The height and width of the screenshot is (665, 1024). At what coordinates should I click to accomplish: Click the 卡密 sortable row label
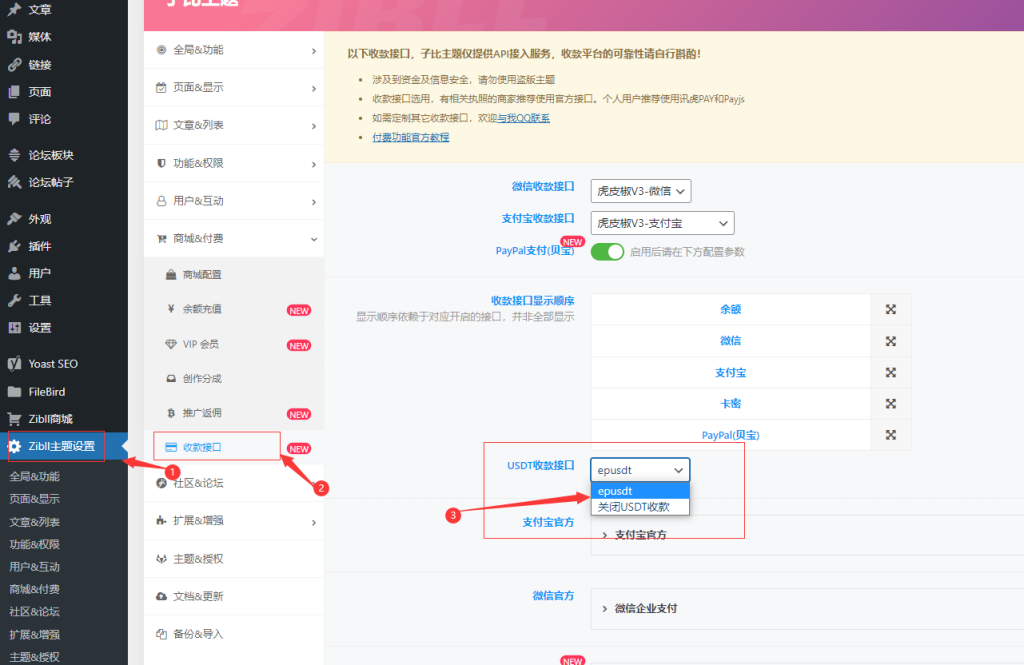[x=731, y=404]
